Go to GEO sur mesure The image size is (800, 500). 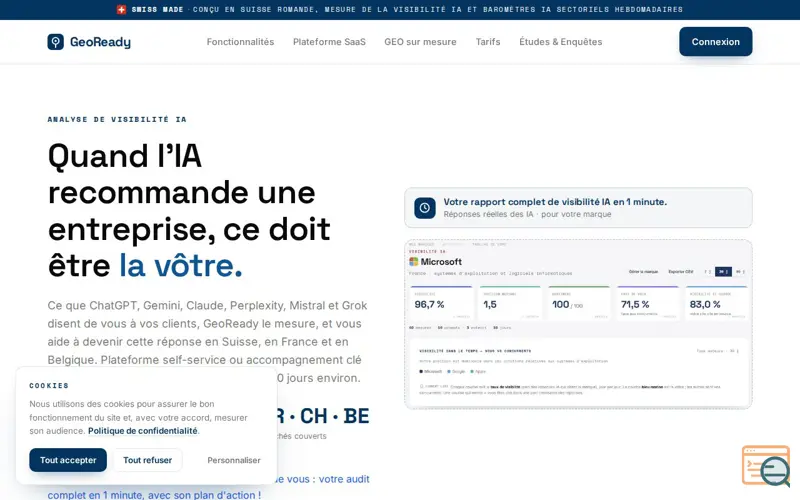(420, 42)
